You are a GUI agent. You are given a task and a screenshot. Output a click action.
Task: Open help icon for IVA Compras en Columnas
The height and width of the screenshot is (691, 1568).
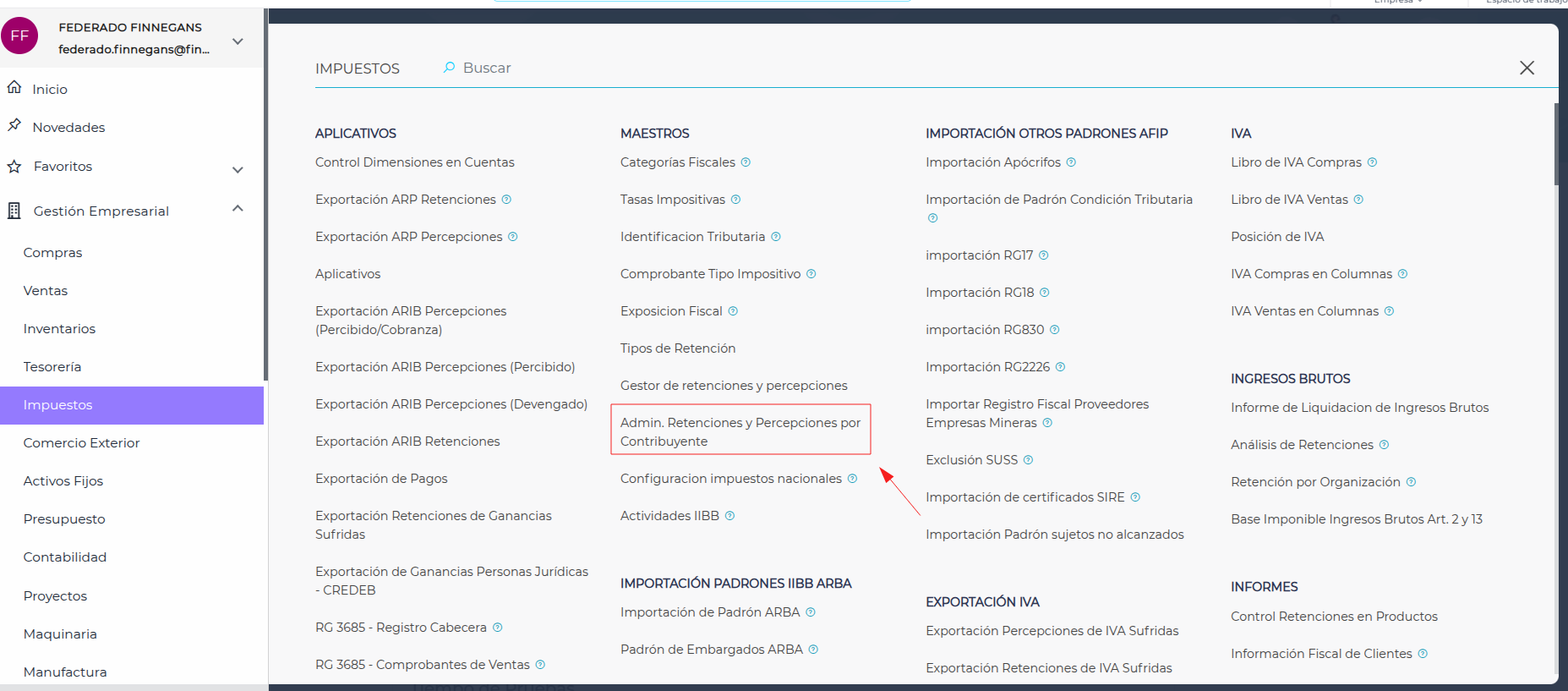pyautogui.click(x=1402, y=274)
